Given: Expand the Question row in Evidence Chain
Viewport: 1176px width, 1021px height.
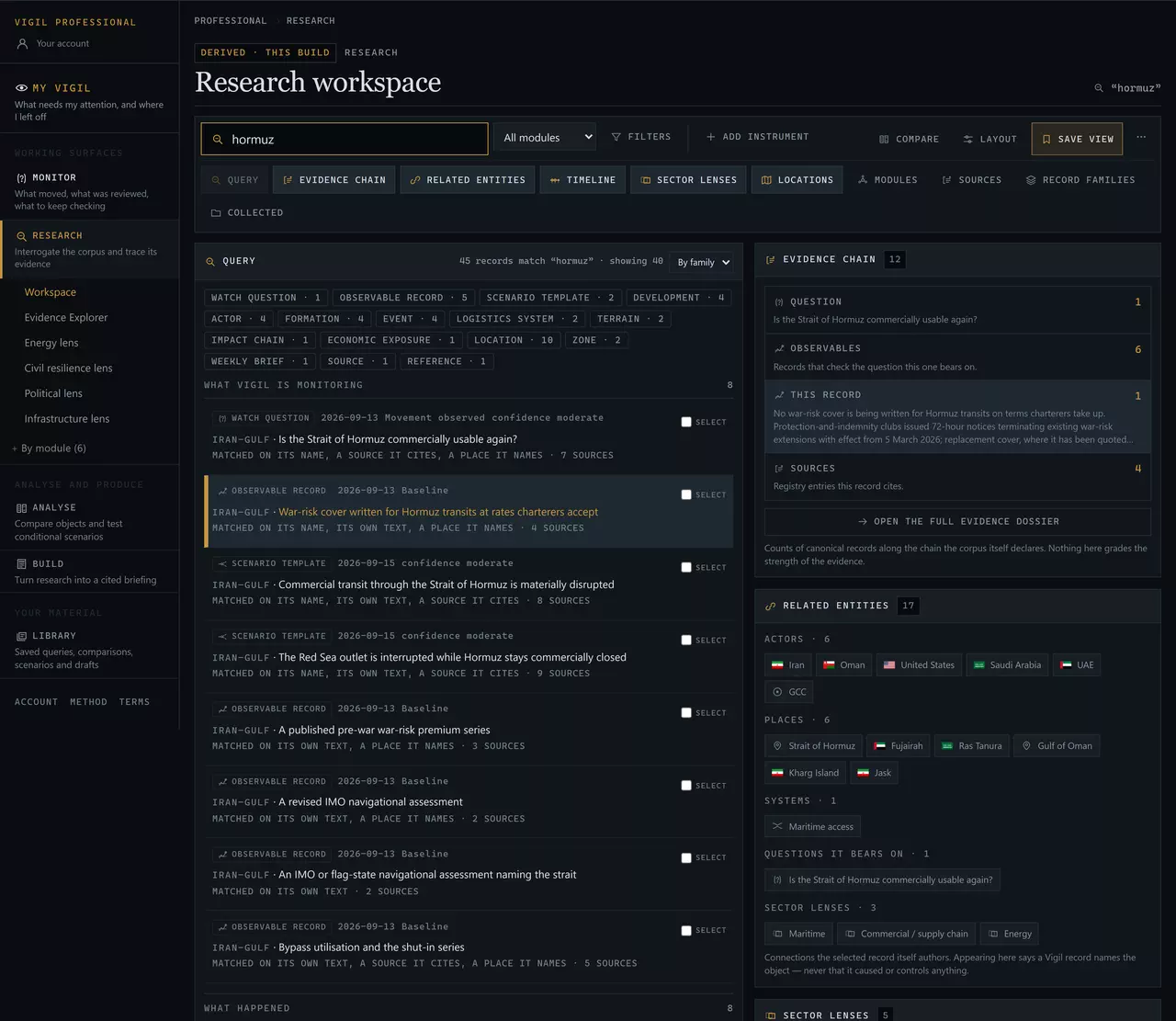Looking at the screenshot, I should tap(957, 310).
